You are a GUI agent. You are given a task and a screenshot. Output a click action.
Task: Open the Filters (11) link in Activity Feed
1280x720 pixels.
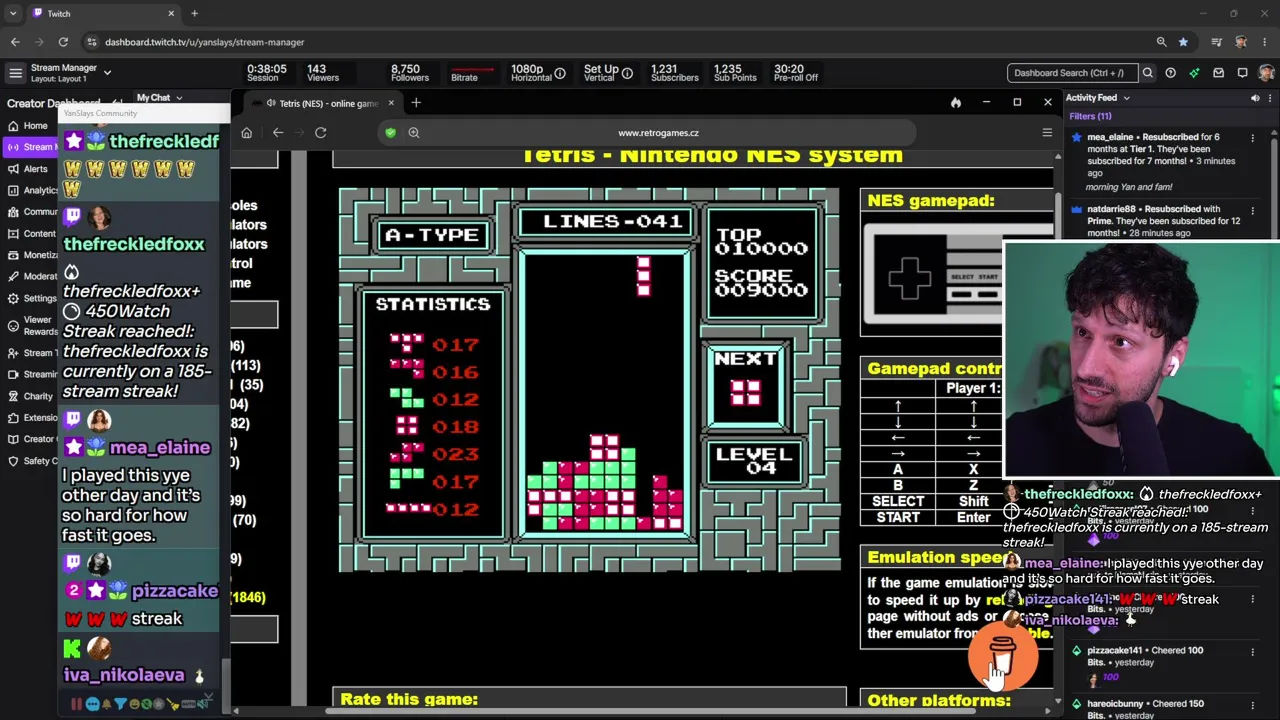(1090, 117)
